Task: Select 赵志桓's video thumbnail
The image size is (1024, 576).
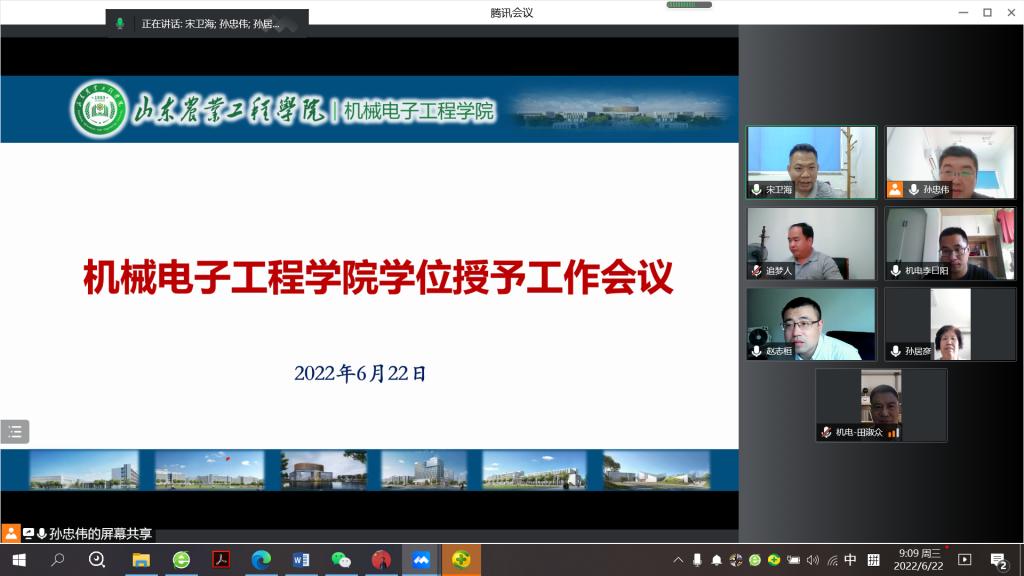Action: tap(811, 324)
